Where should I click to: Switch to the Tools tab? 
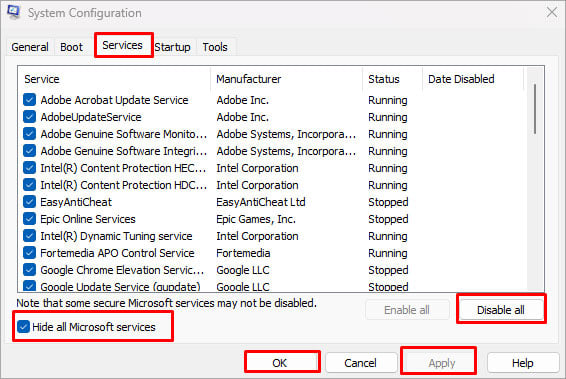[x=215, y=47]
